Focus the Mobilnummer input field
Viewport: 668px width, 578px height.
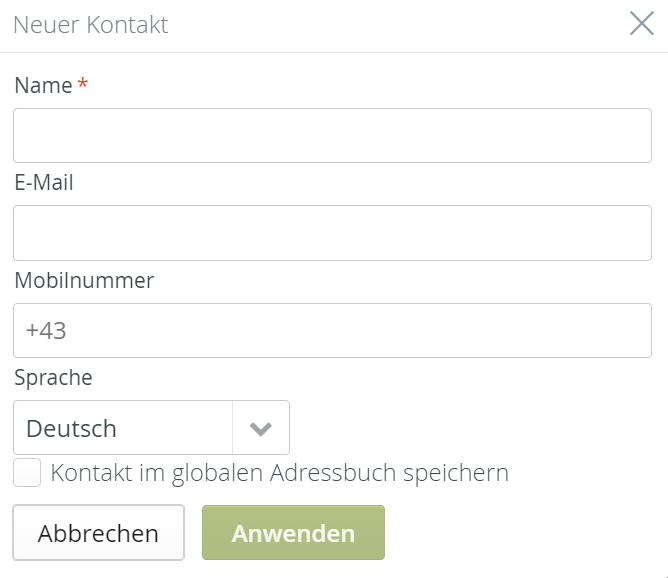tap(332, 331)
